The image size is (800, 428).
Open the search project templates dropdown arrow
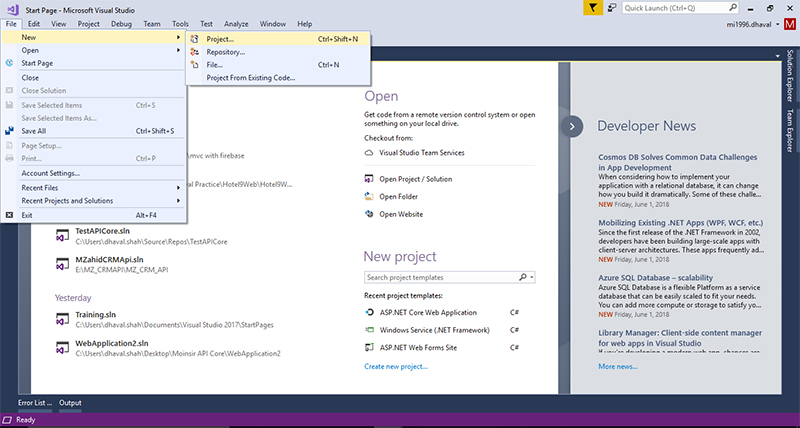532,277
